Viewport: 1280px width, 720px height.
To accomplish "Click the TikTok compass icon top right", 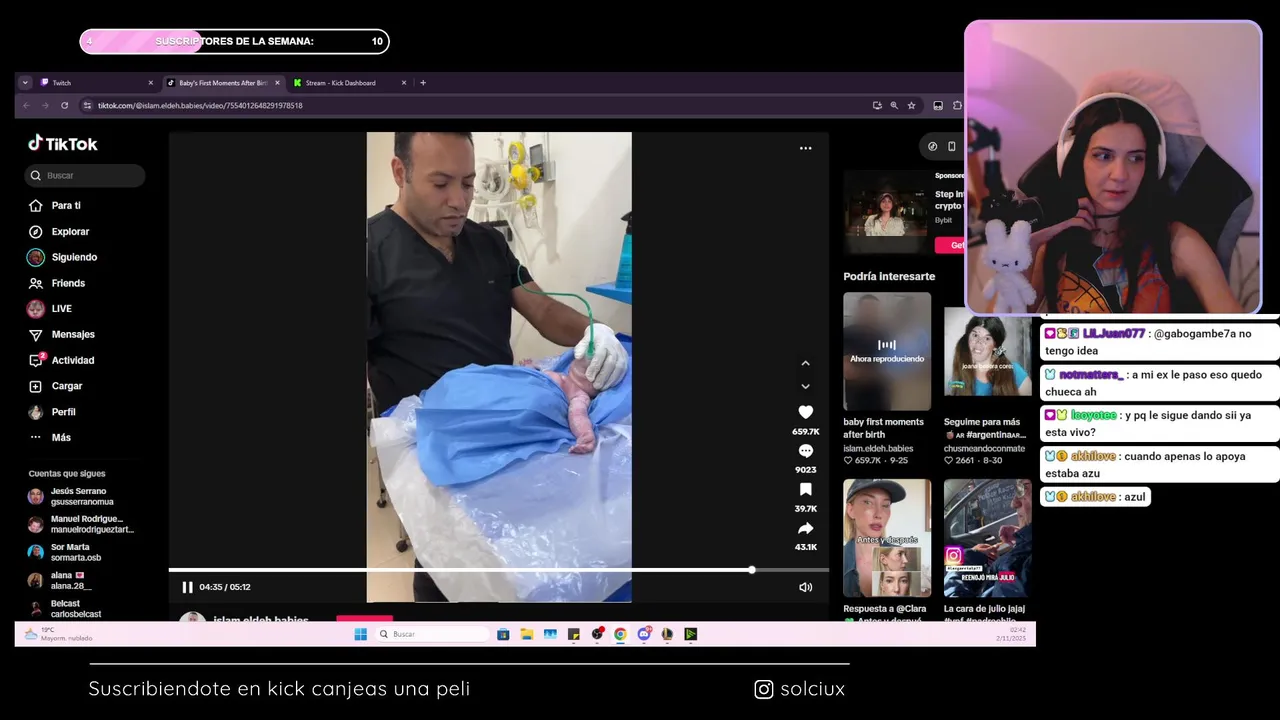I will 932,146.
